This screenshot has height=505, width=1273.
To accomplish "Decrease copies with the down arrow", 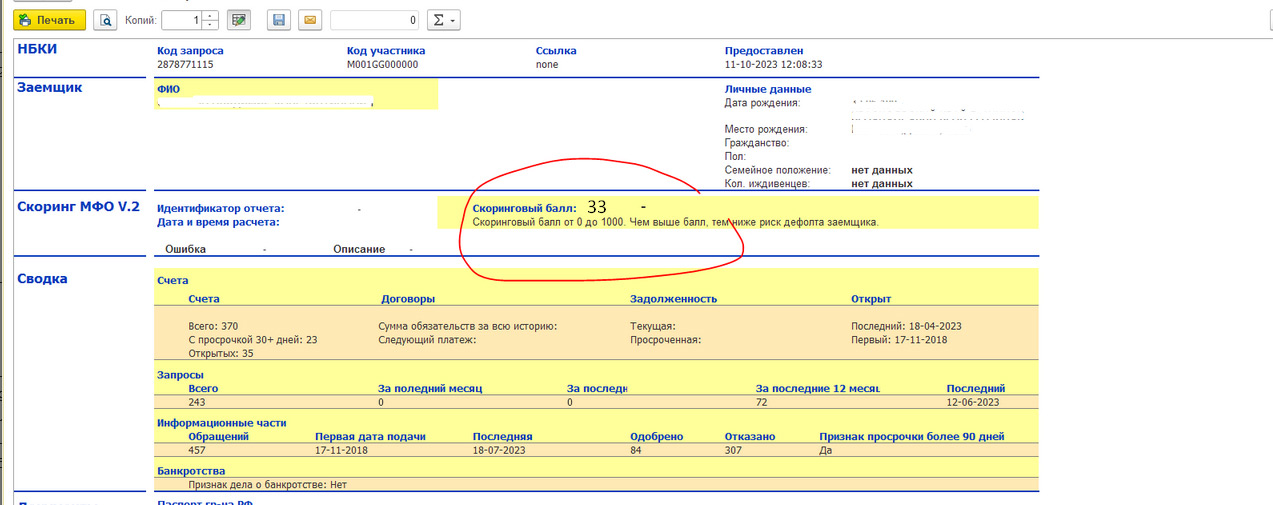I will pyautogui.click(x=210, y=24).
